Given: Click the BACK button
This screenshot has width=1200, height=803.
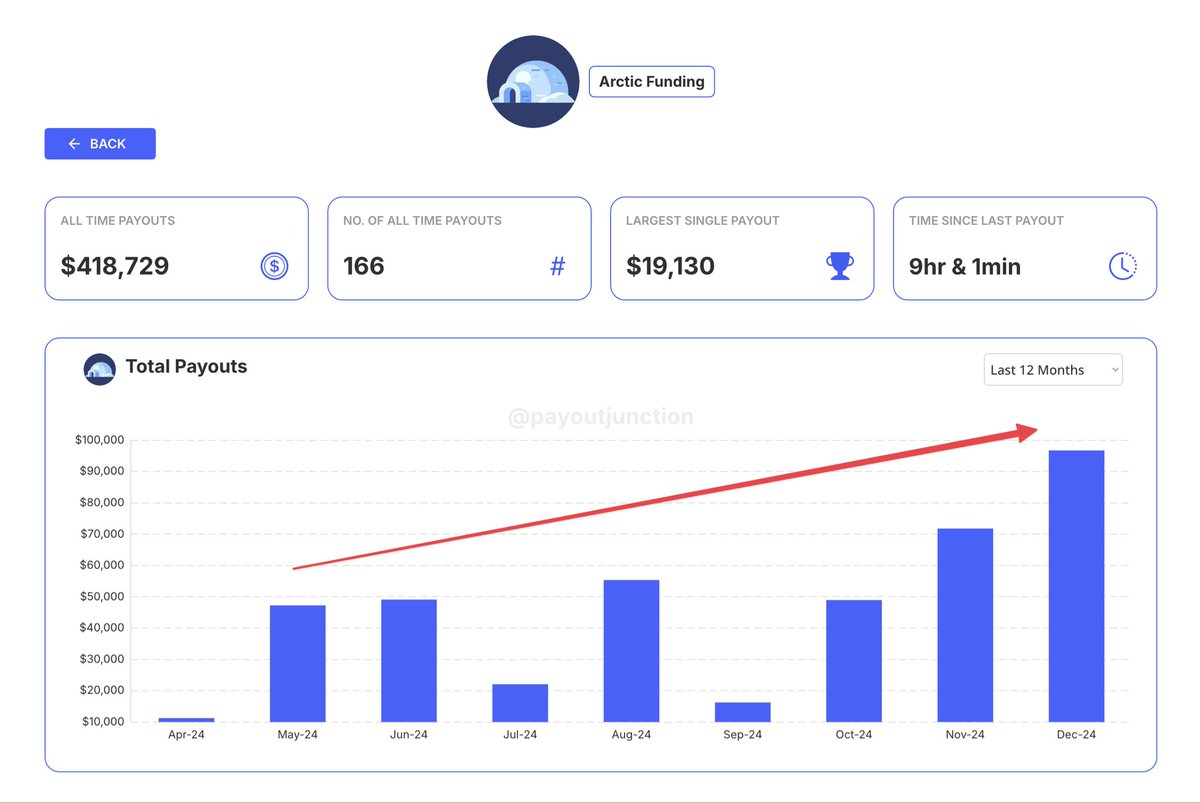Looking at the screenshot, I should [100, 143].
